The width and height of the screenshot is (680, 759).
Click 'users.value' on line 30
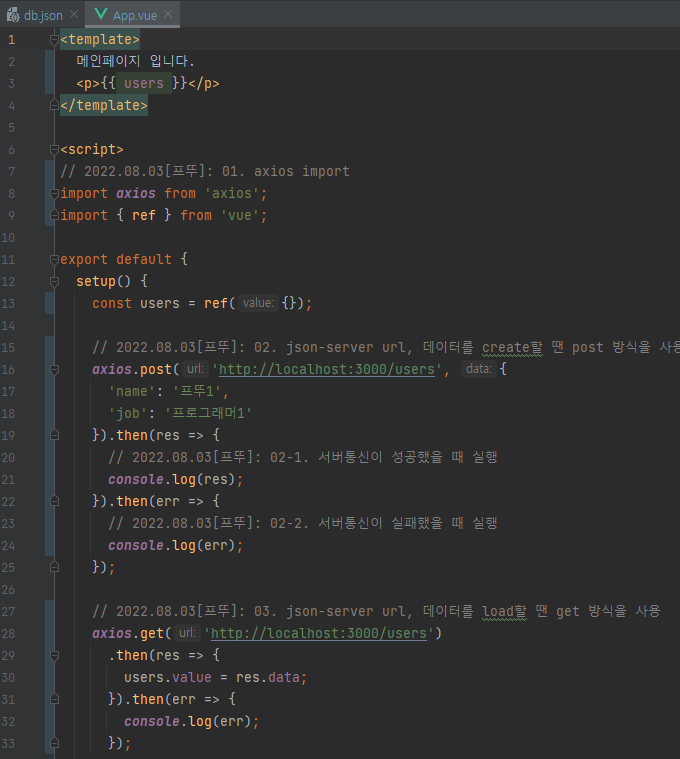[167, 677]
